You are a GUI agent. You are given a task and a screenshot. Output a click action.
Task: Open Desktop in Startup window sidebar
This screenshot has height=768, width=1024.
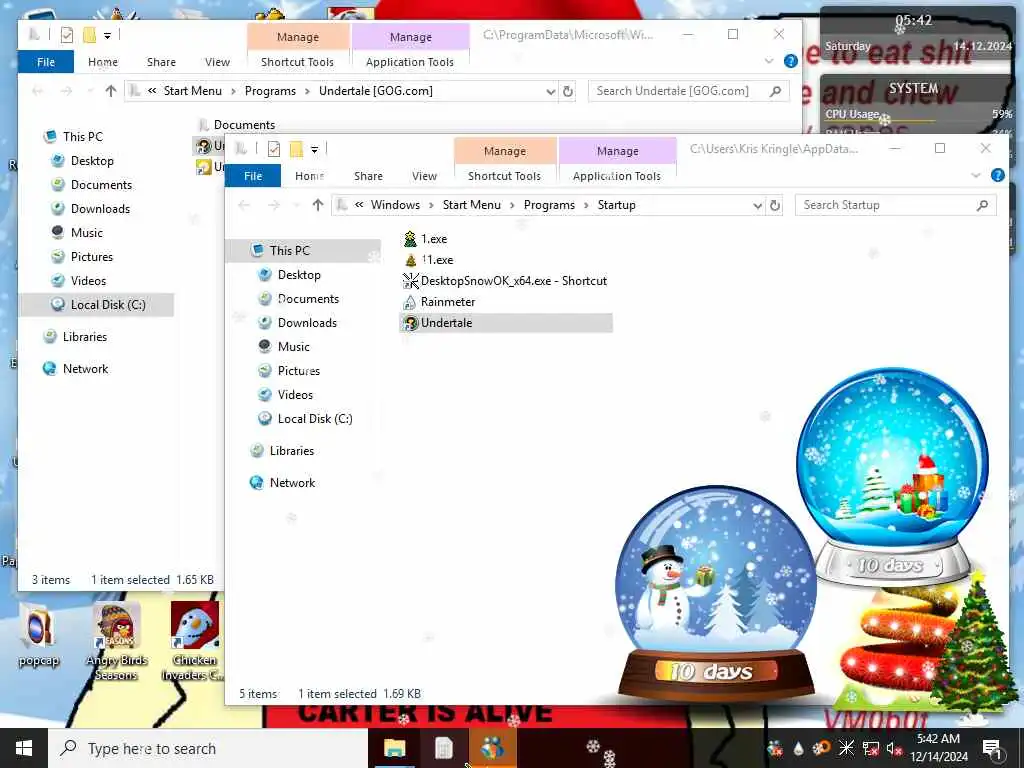[x=298, y=275]
